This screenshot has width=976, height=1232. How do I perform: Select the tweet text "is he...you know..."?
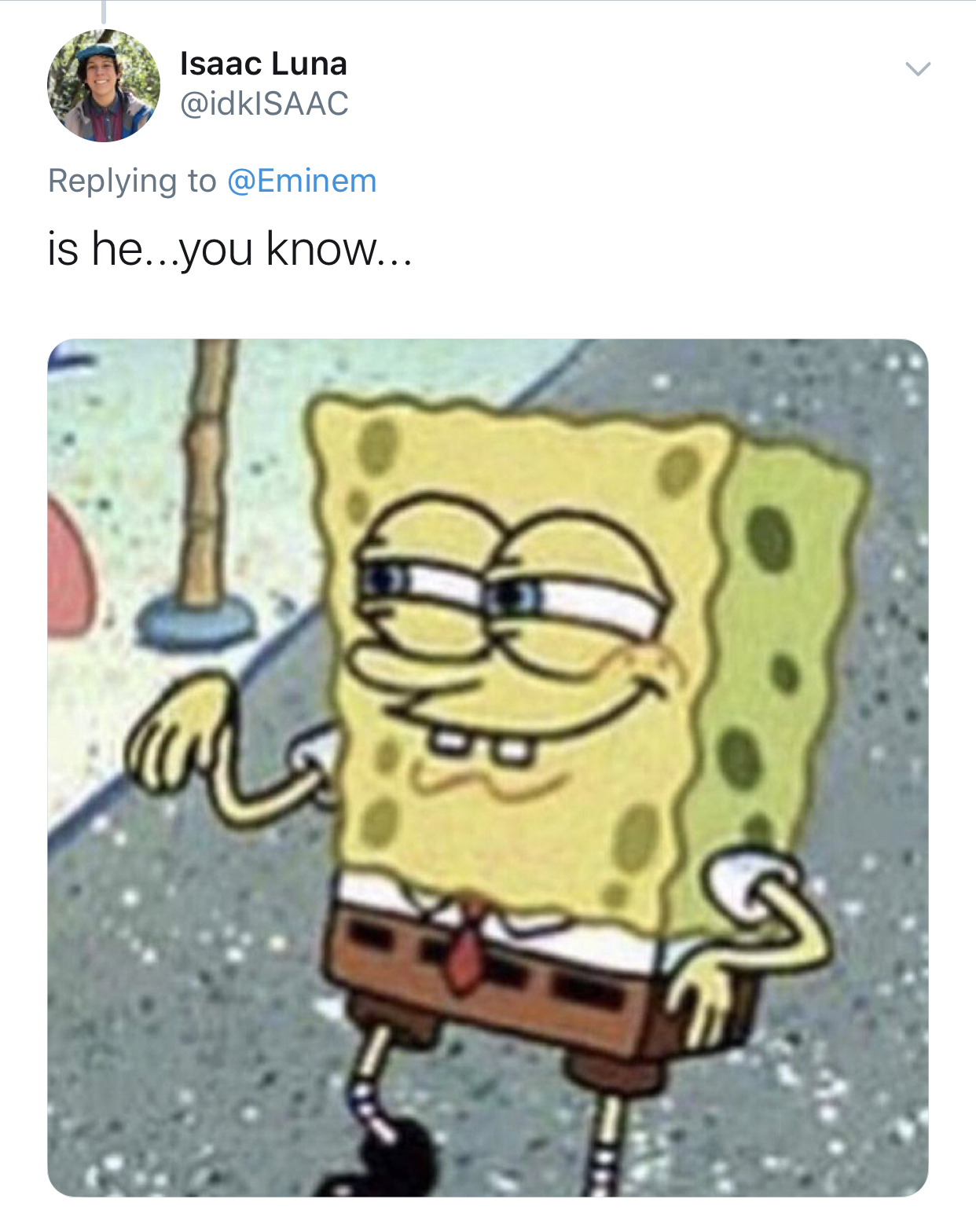(229, 249)
